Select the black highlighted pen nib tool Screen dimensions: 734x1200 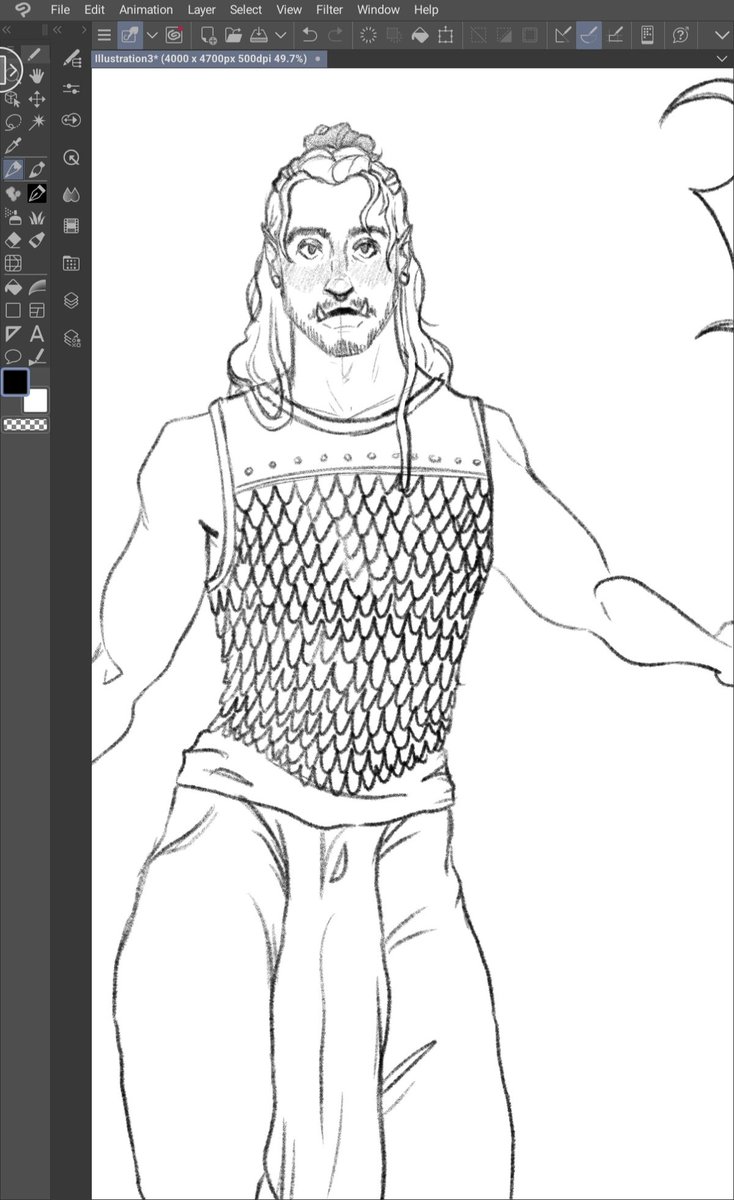(37, 193)
